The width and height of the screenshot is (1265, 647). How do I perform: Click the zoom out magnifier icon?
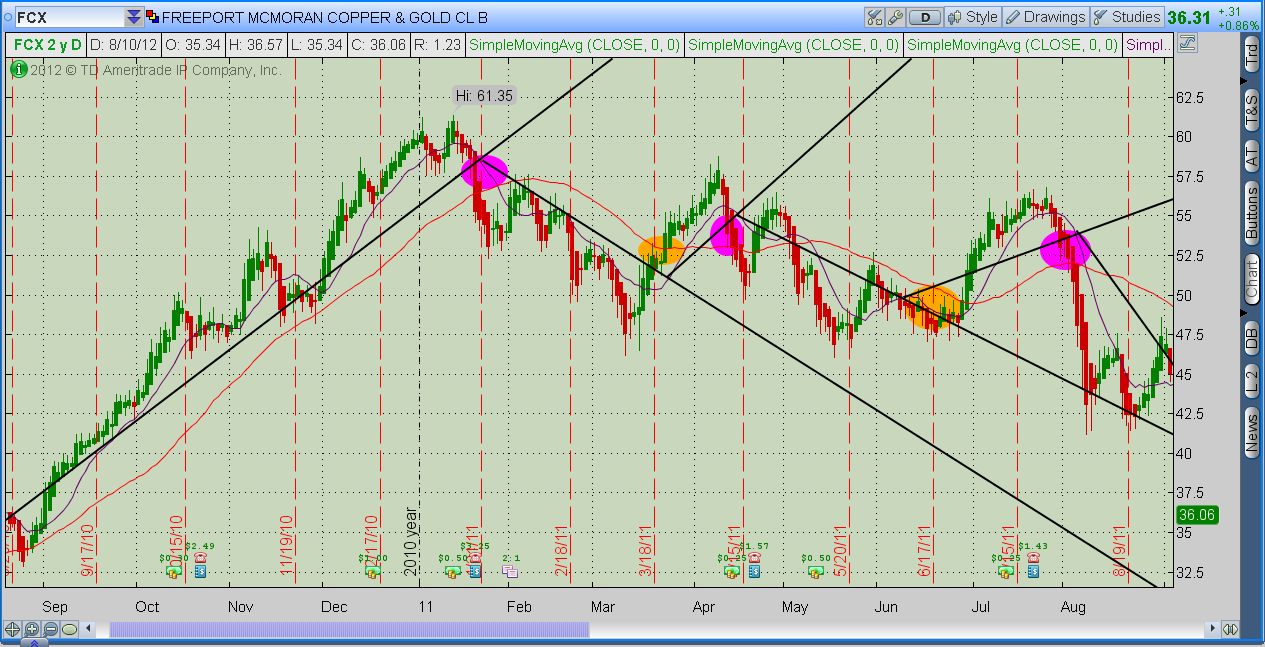tap(51, 629)
